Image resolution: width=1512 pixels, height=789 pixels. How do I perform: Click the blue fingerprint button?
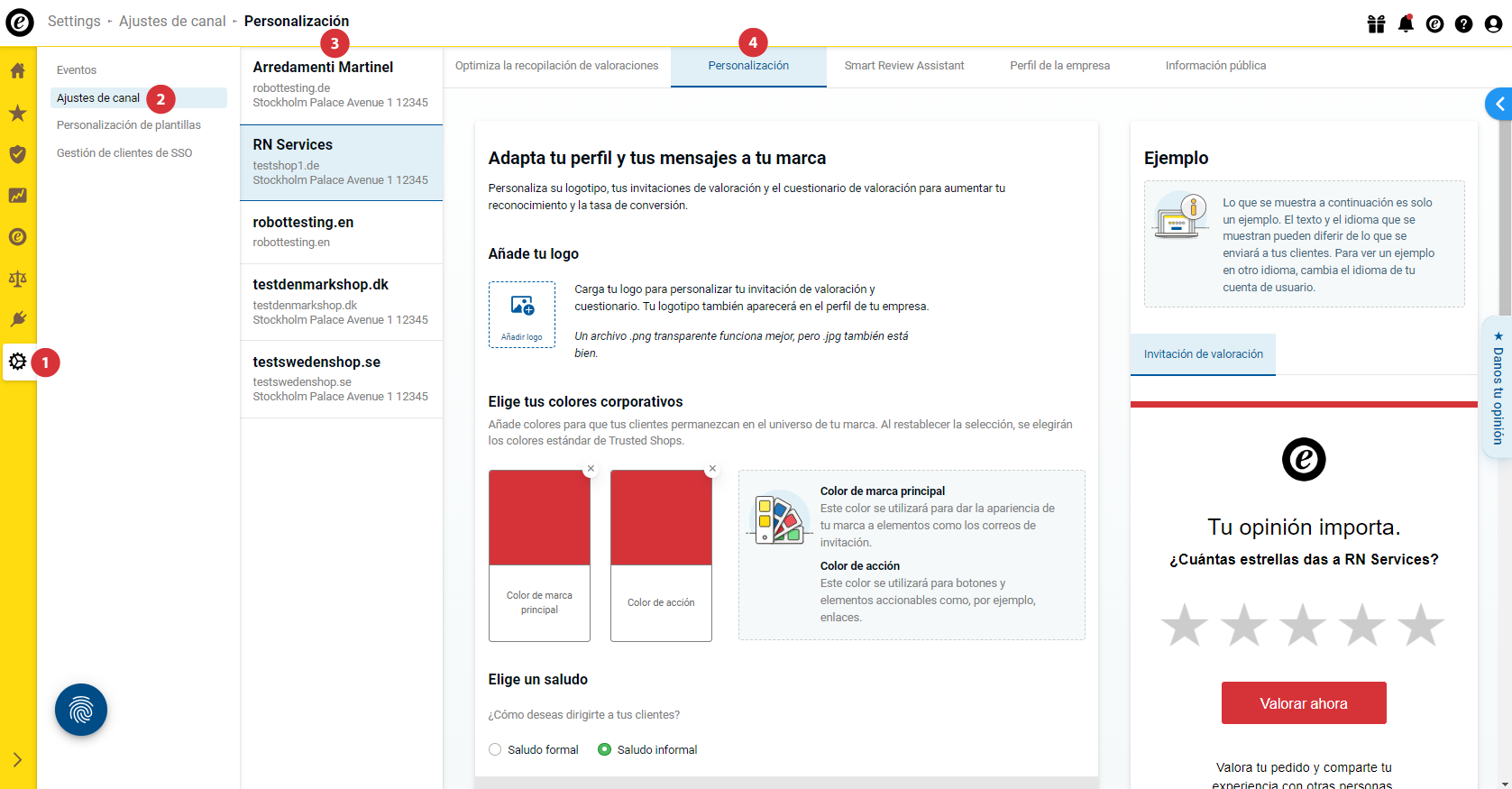click(81, 710)
